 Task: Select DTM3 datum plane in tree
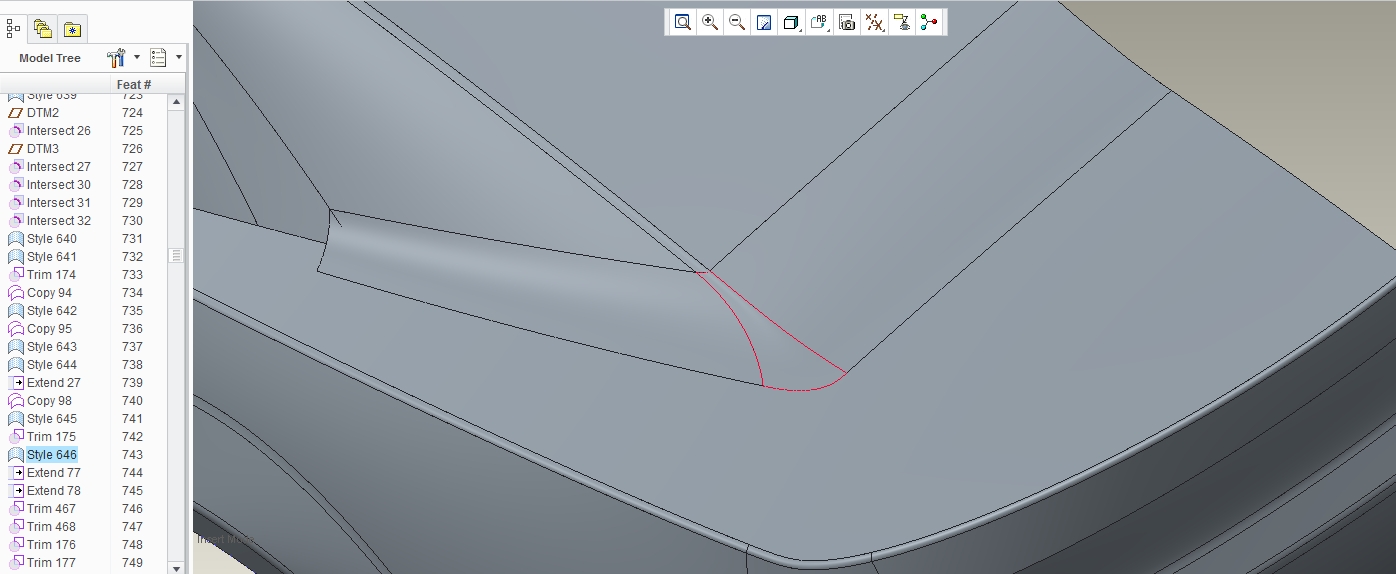pyautogui.click(x=43, y=149)
